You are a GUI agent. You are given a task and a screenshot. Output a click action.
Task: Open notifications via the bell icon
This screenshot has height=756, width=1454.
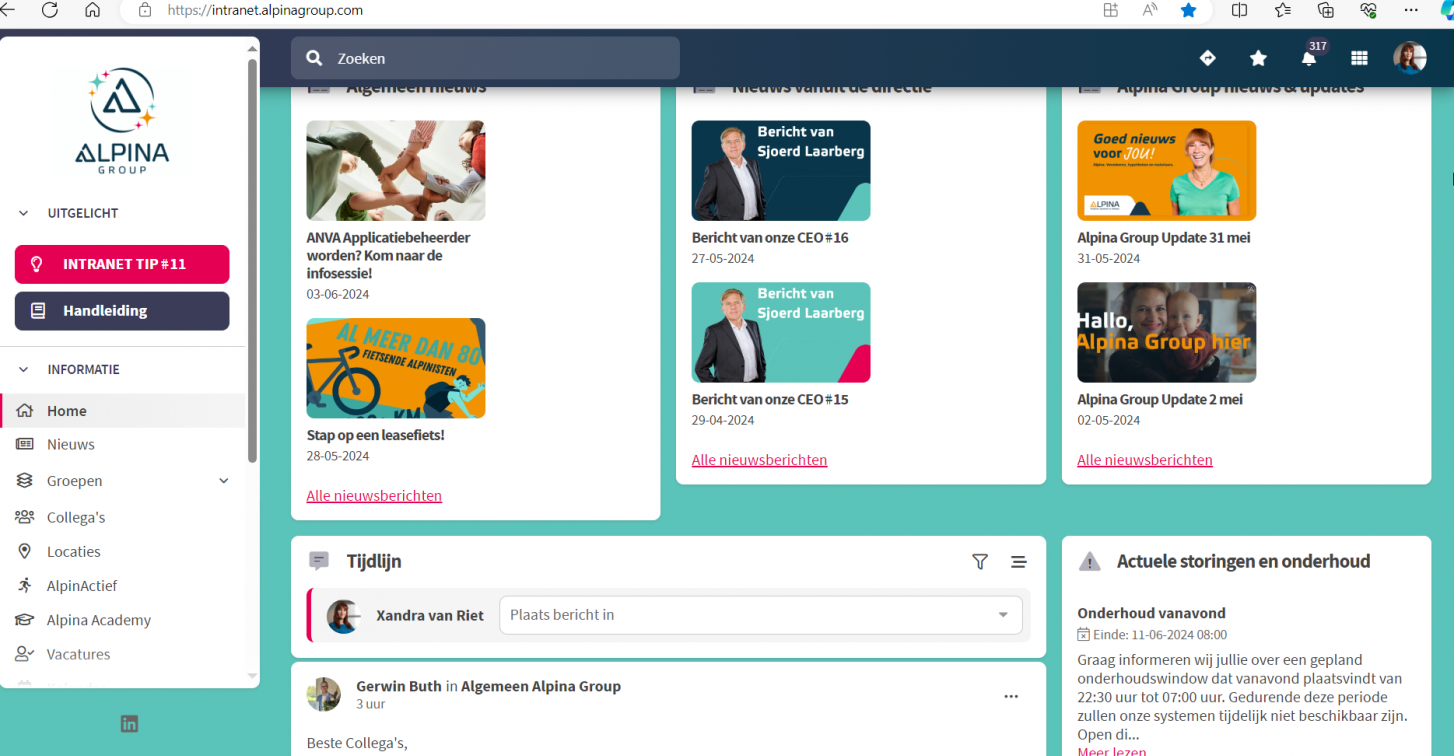[1308, 57]
